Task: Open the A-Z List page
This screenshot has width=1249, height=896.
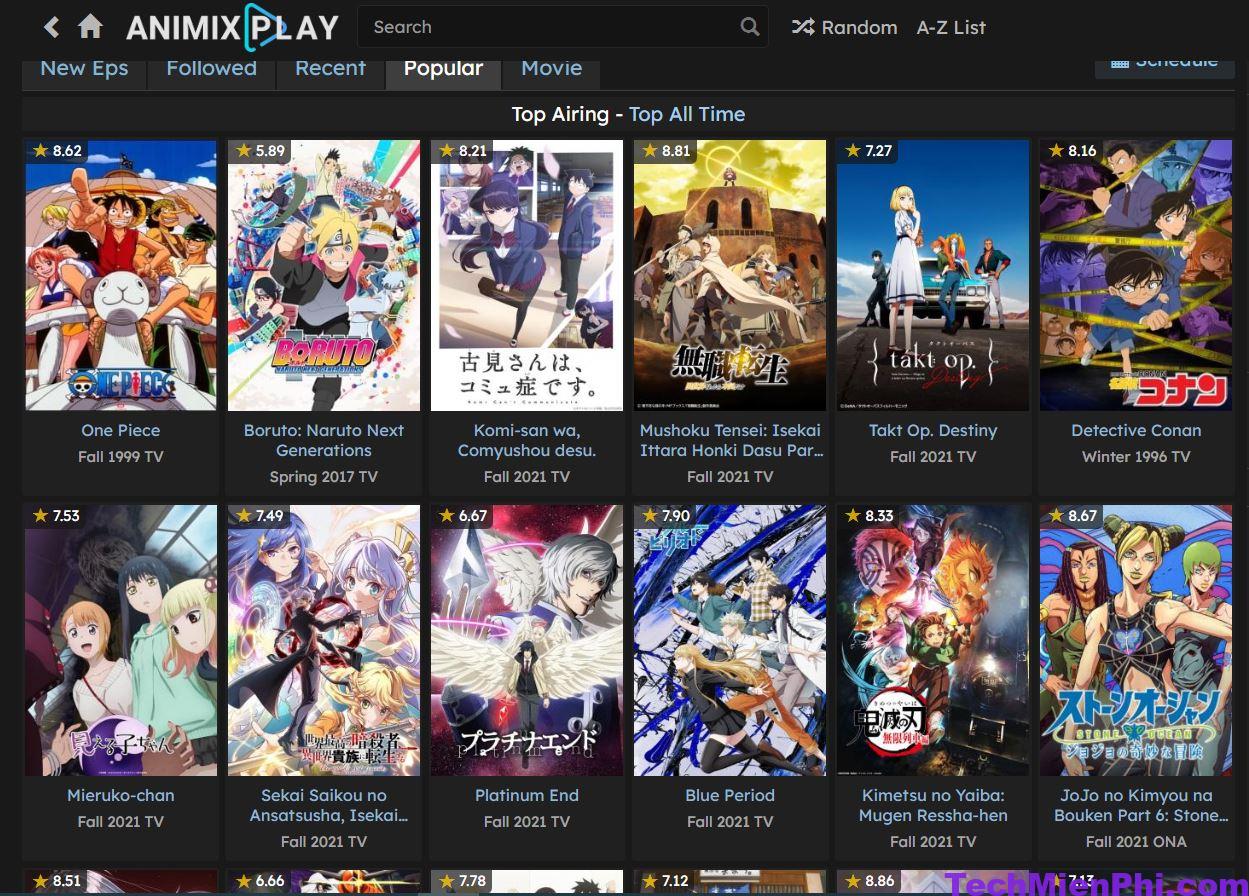Action: [x=950, y=27]
